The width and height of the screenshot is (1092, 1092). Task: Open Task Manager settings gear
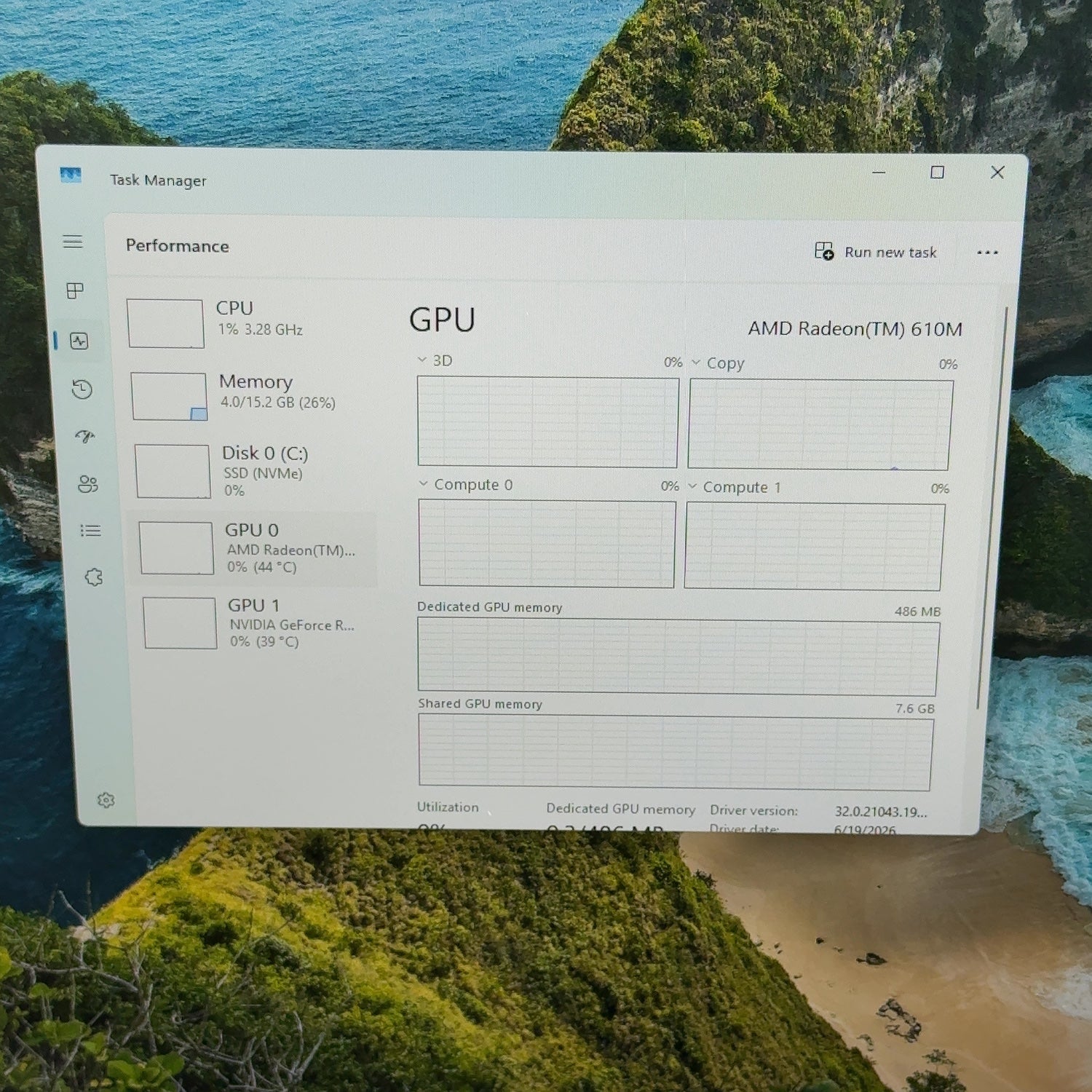pyautogui.click(x=106, y=800)
